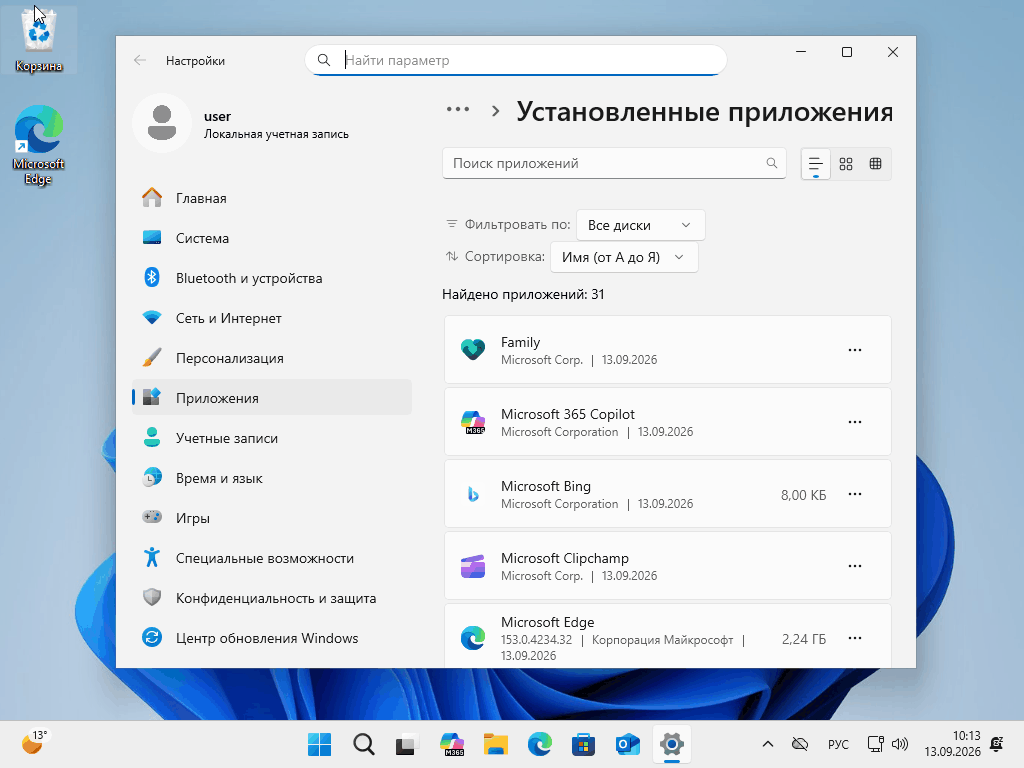
Task: Open taskbar Search magnifier
Action: (364, 744)
